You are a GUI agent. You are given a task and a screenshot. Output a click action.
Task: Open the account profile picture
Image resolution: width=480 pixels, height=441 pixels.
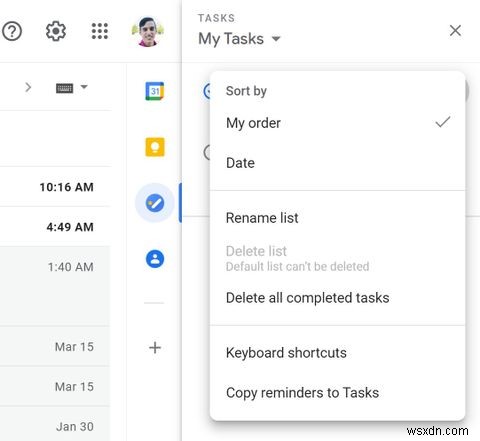click(148, 32)
